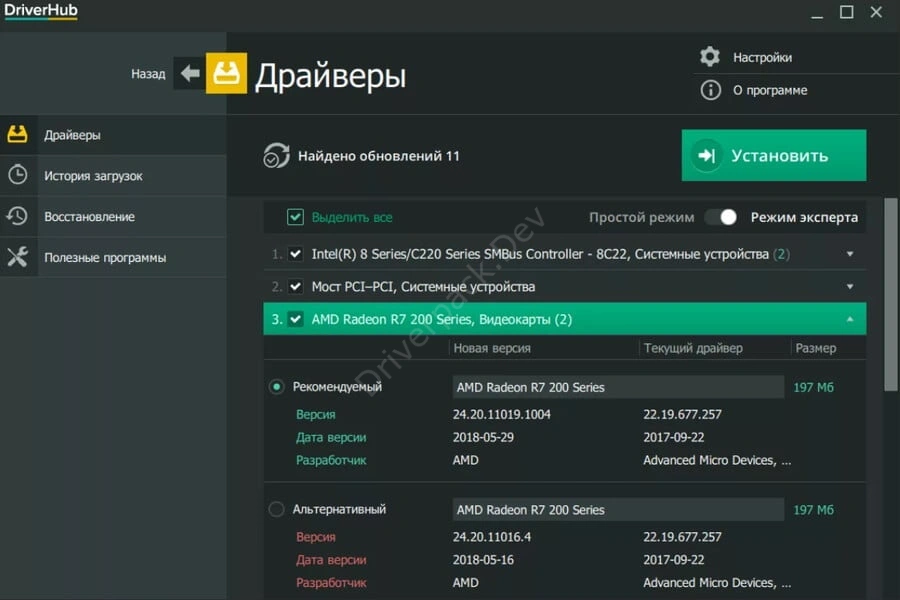
Task: Select the Рекомендуемый driver radio button
Action: [276, 386]
